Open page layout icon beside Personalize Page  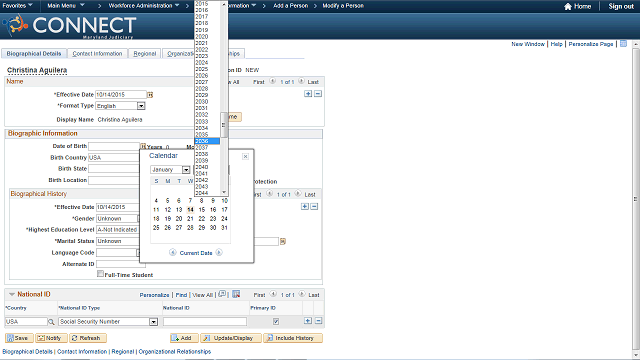click(x=623, y=44)
